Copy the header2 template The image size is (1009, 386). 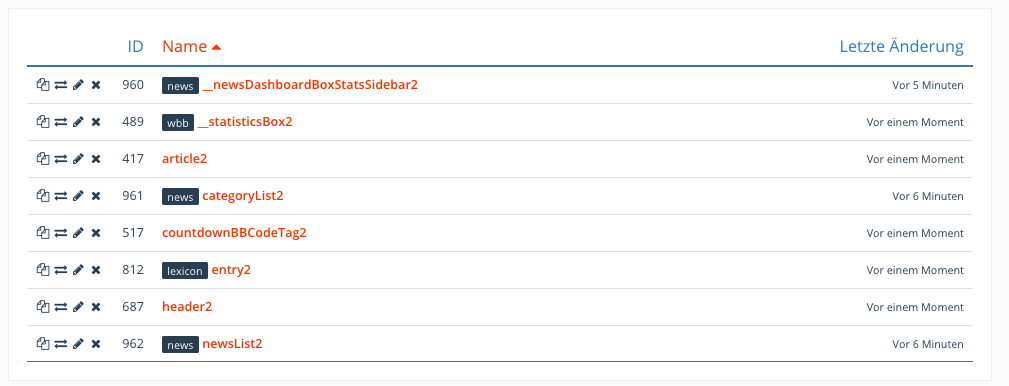[x=43, y=307]
